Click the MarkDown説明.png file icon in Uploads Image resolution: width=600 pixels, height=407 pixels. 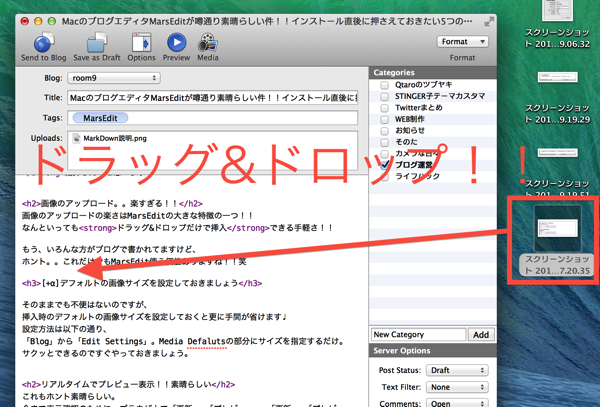[x=76, y=138]
